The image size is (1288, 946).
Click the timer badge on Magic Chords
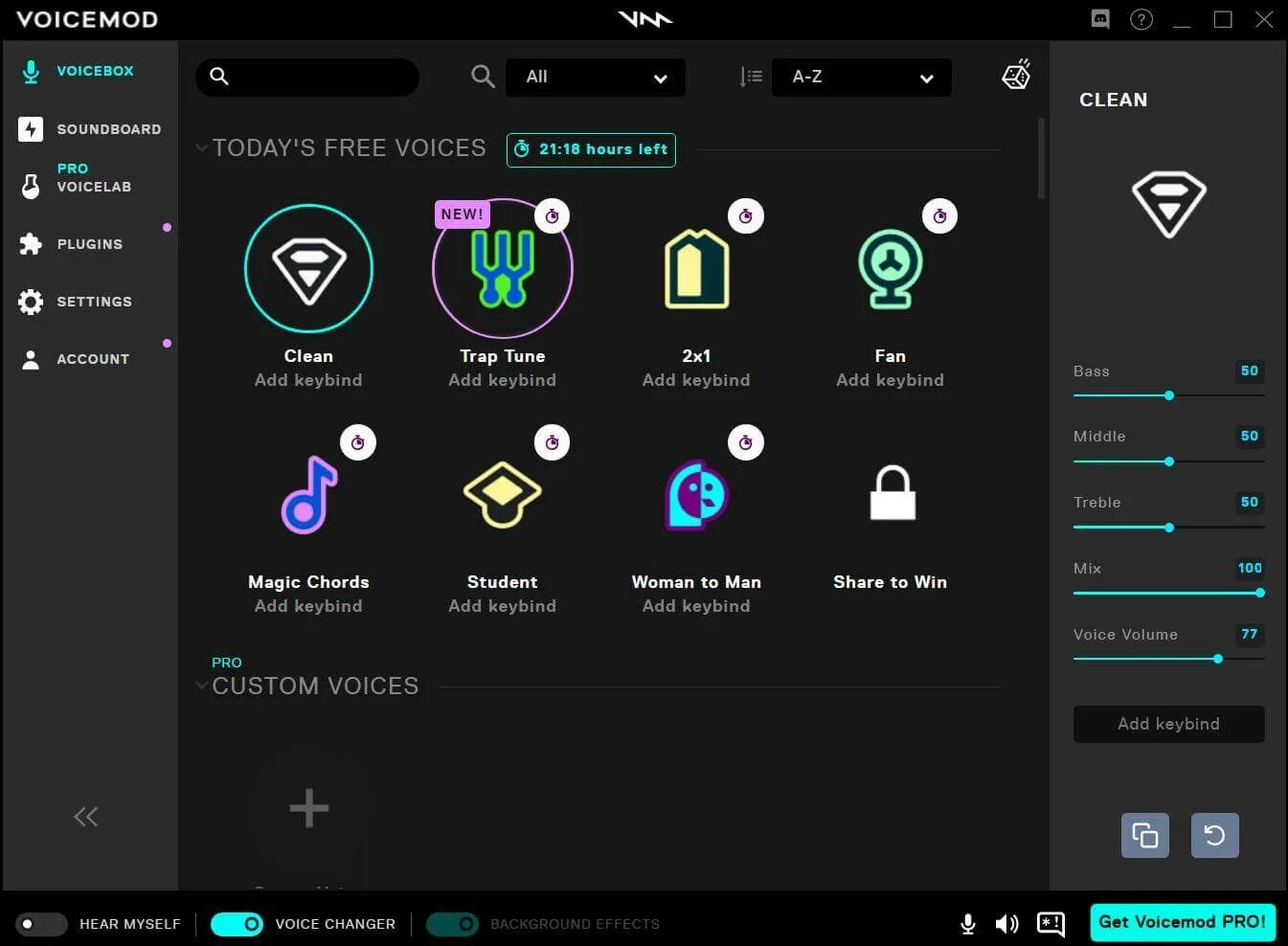coord(358,442)
